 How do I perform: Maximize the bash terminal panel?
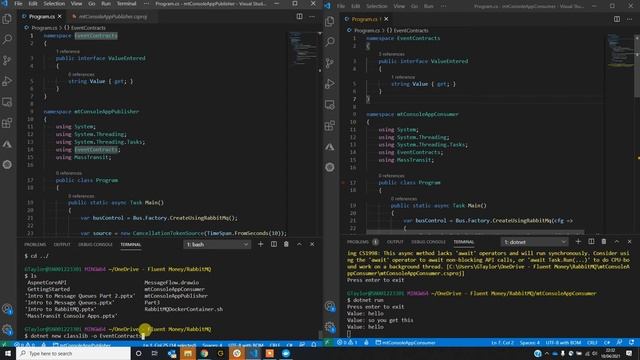coord(299,244)
